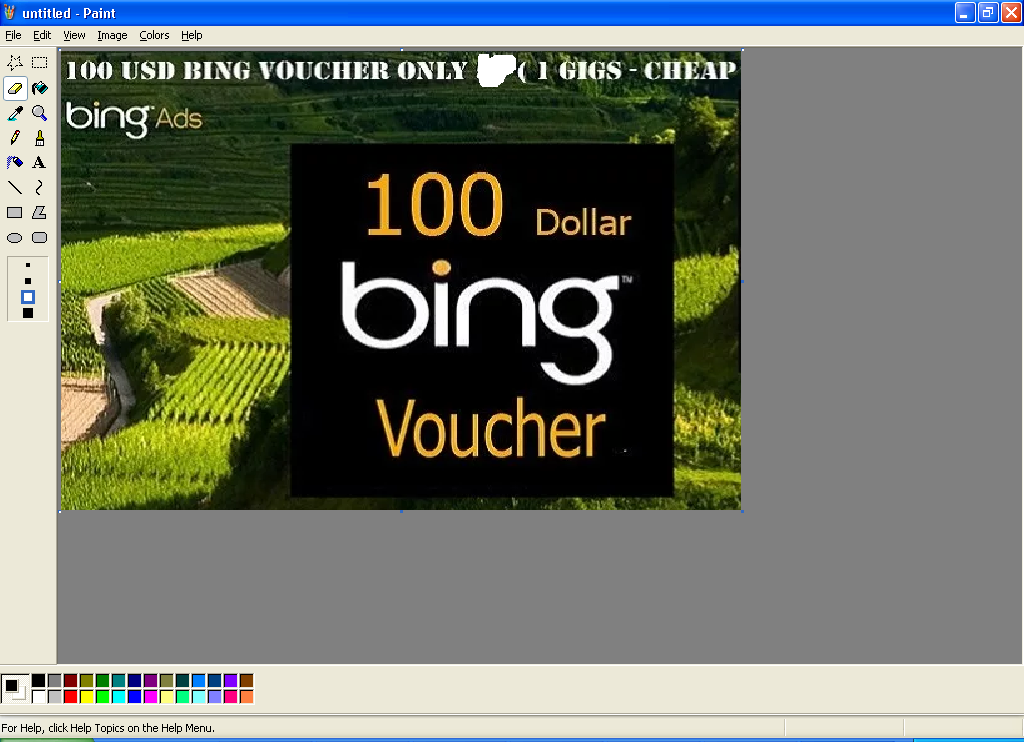
Task: Select the Magnifier tool
Action: click(x=40, y=113)
